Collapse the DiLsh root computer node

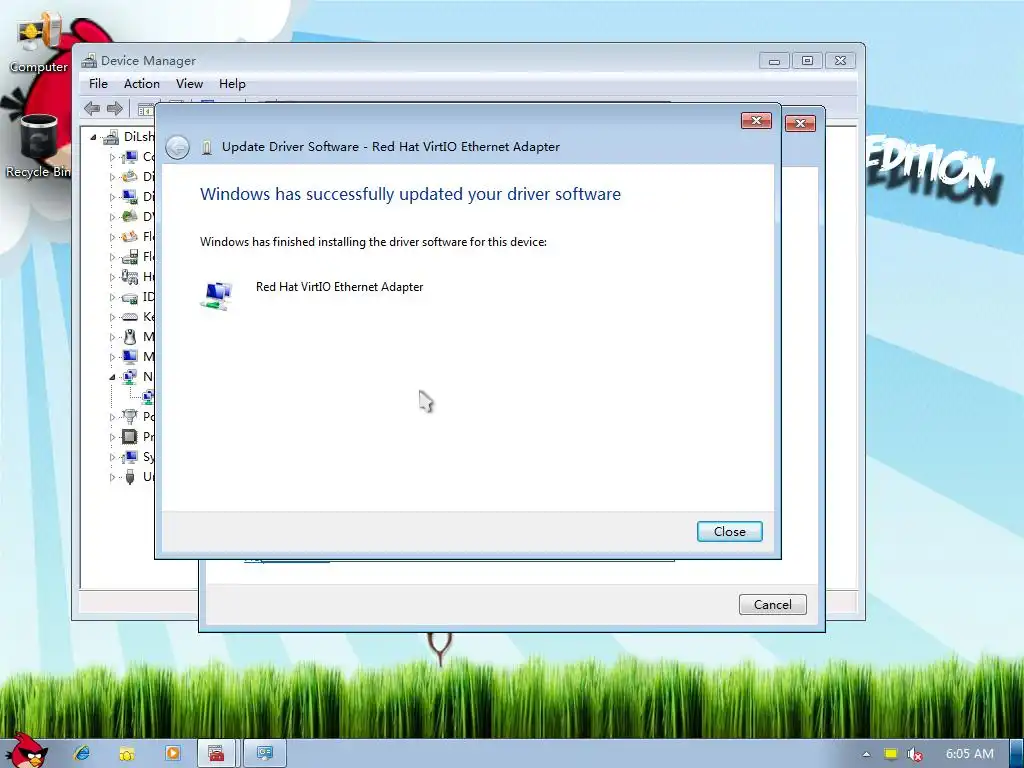click(x=93, y=137)
